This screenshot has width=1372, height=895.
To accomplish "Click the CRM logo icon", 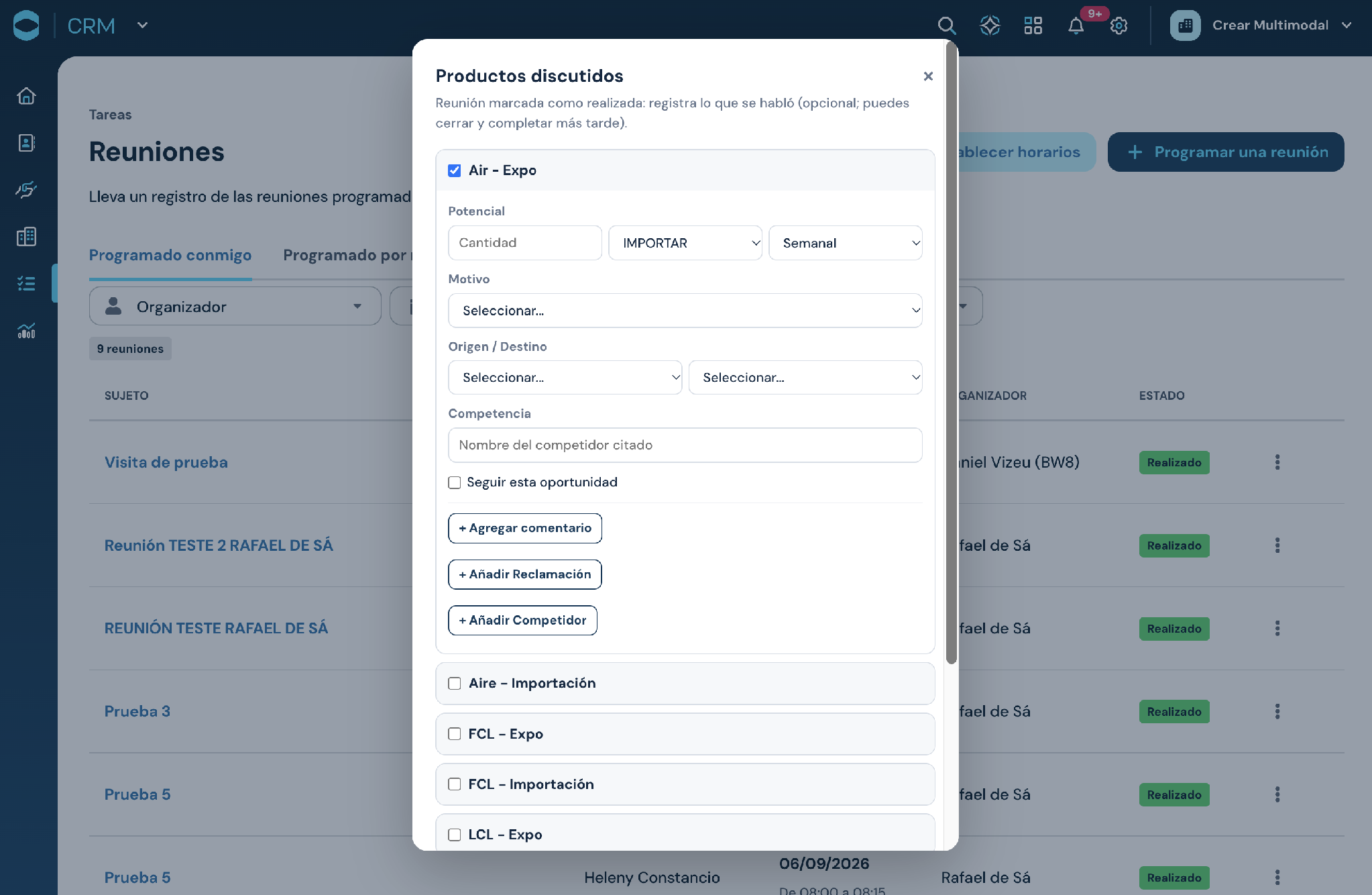I will [x=26, y=25].
